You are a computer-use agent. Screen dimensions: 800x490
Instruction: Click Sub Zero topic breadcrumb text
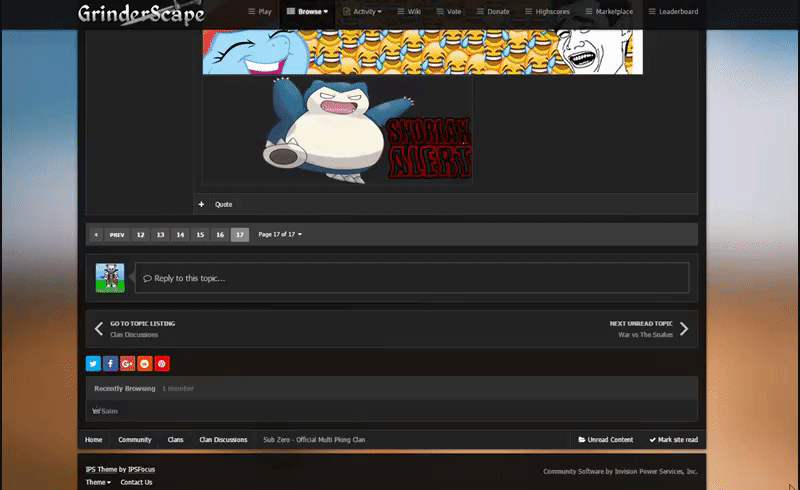coord(314,439)
